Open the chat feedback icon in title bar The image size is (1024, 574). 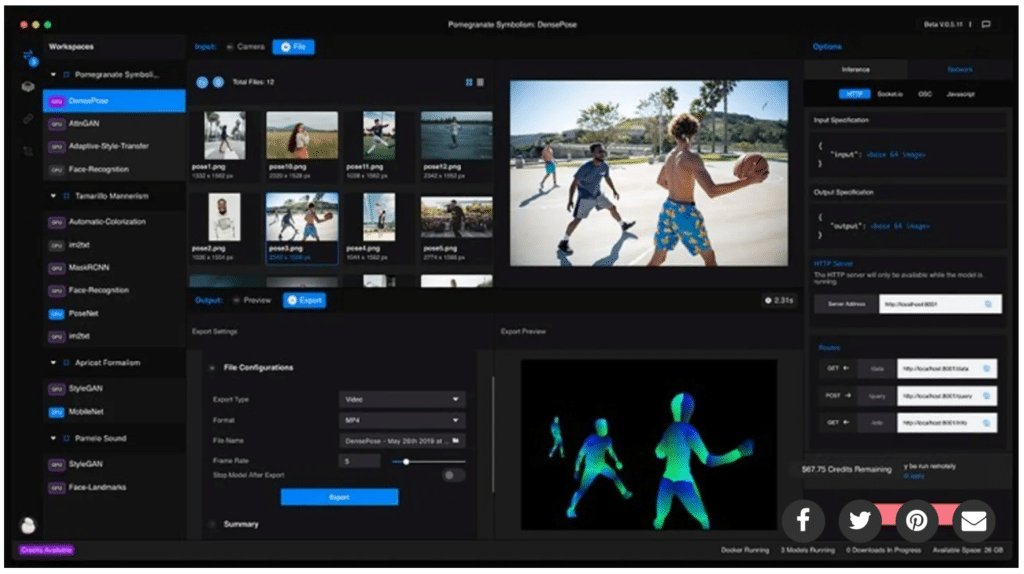(986, 24)
